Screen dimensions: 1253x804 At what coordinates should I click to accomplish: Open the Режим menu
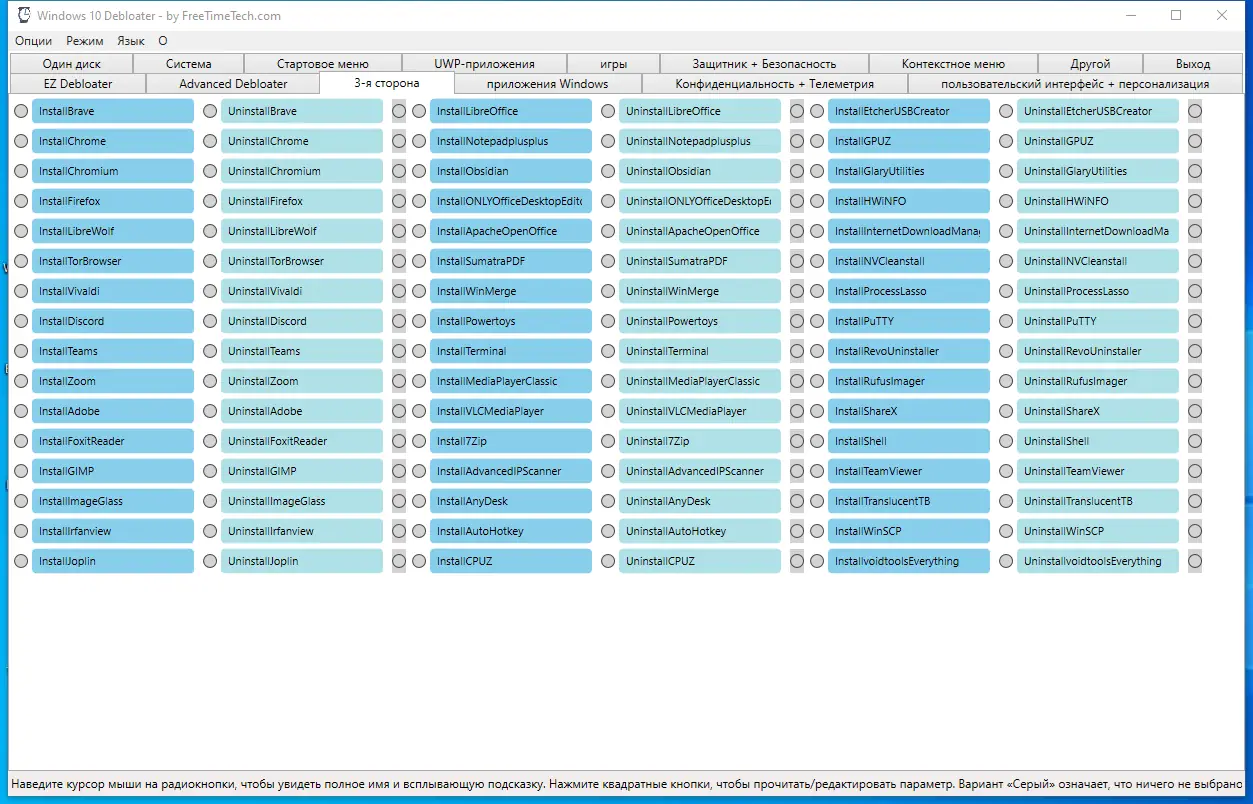click(85, 41)
